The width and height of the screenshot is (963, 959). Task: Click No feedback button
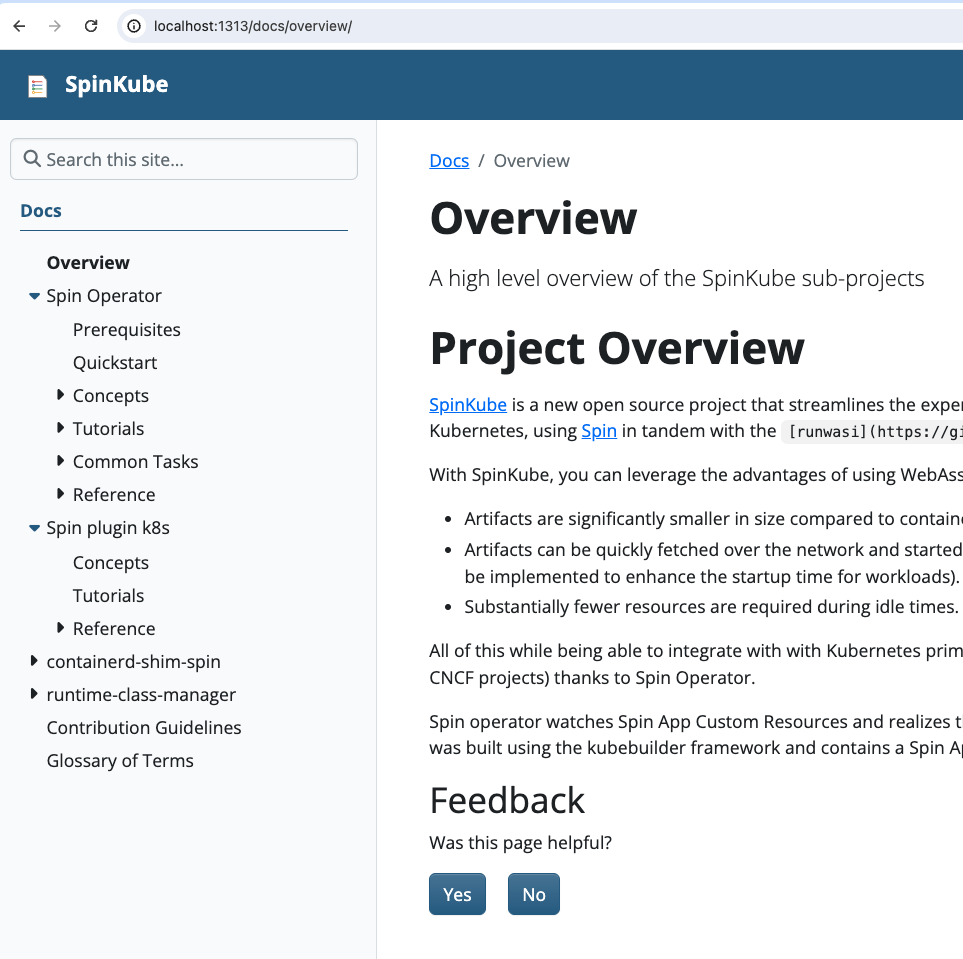click(x=534, y=894)
